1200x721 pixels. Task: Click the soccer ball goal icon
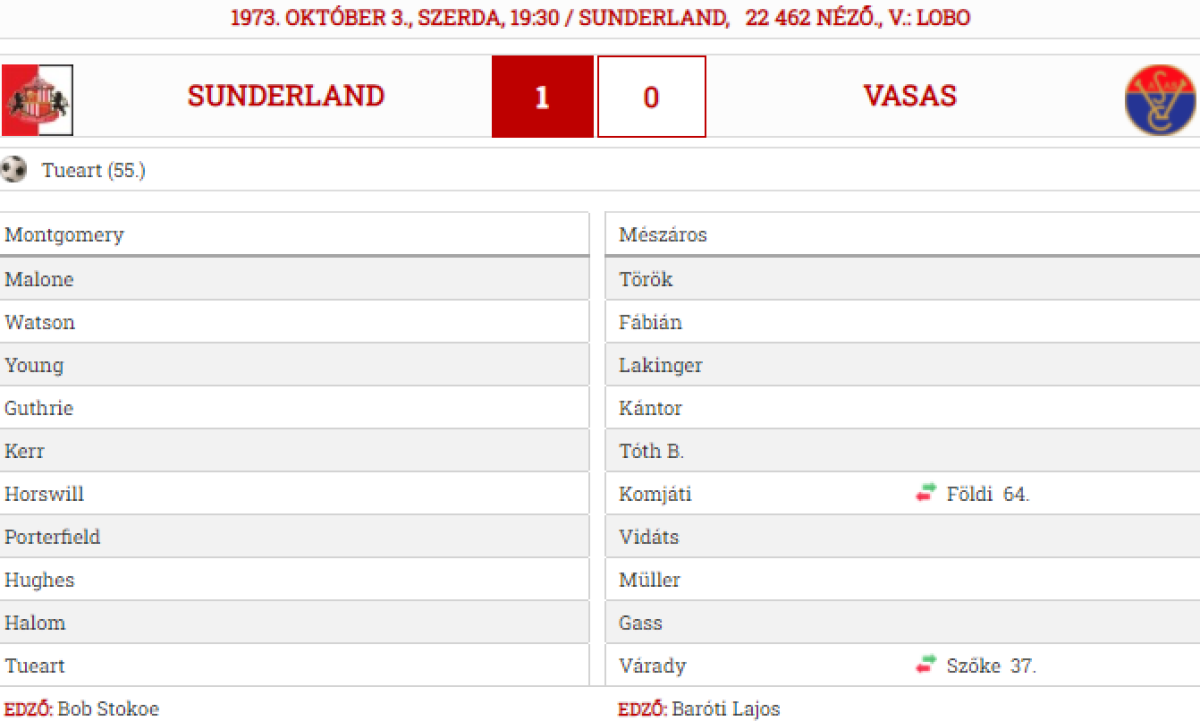point(14,169)
